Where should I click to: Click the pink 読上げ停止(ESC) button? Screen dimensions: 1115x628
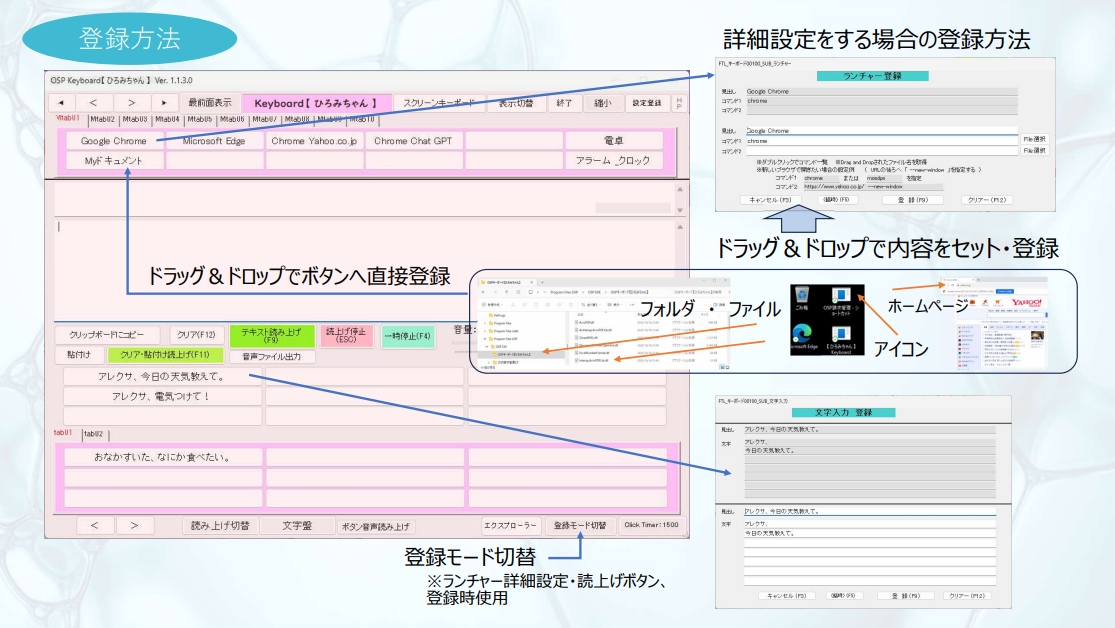[x=346, y=336]
